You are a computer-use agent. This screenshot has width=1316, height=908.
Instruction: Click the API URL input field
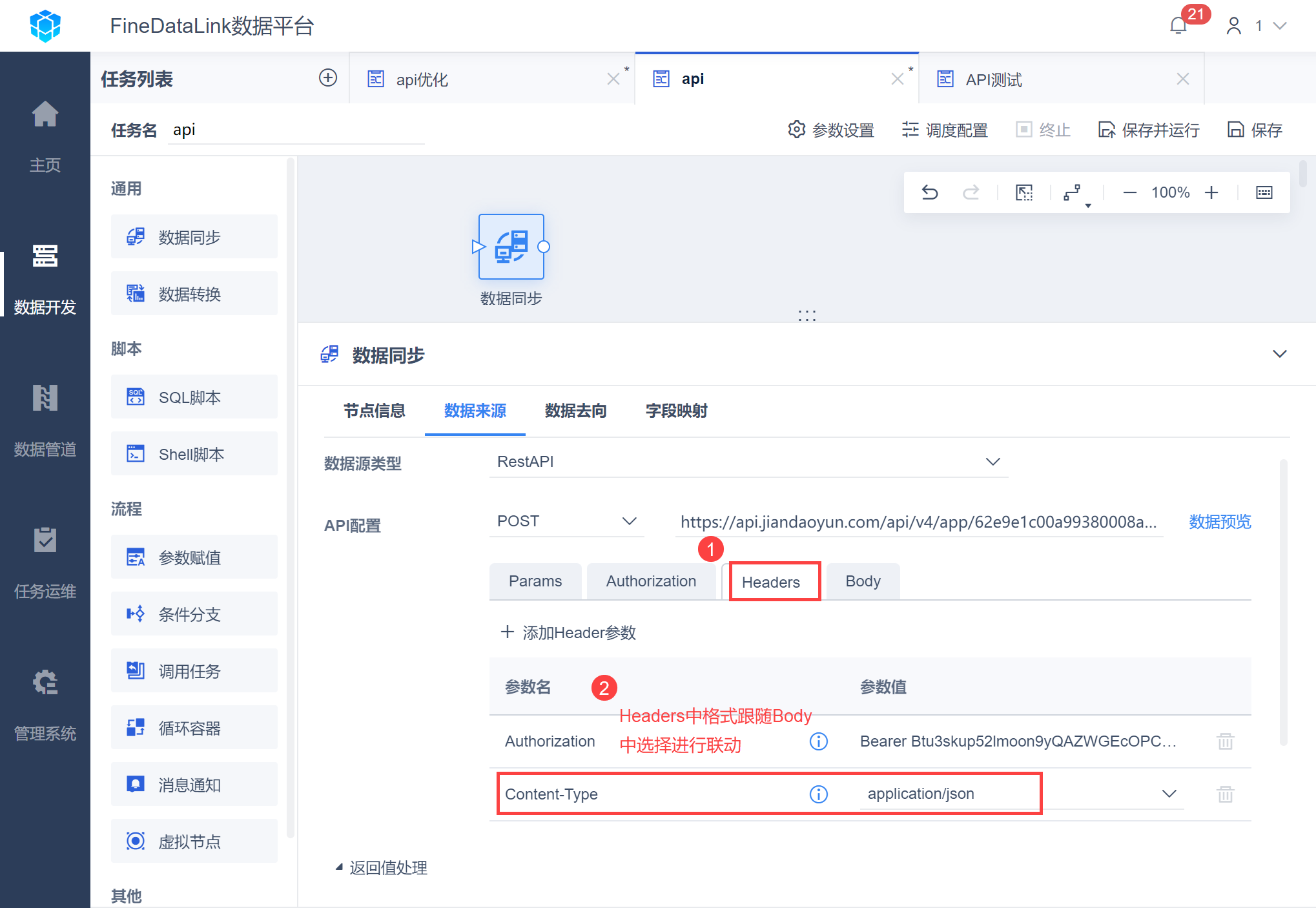pos(918,522)
